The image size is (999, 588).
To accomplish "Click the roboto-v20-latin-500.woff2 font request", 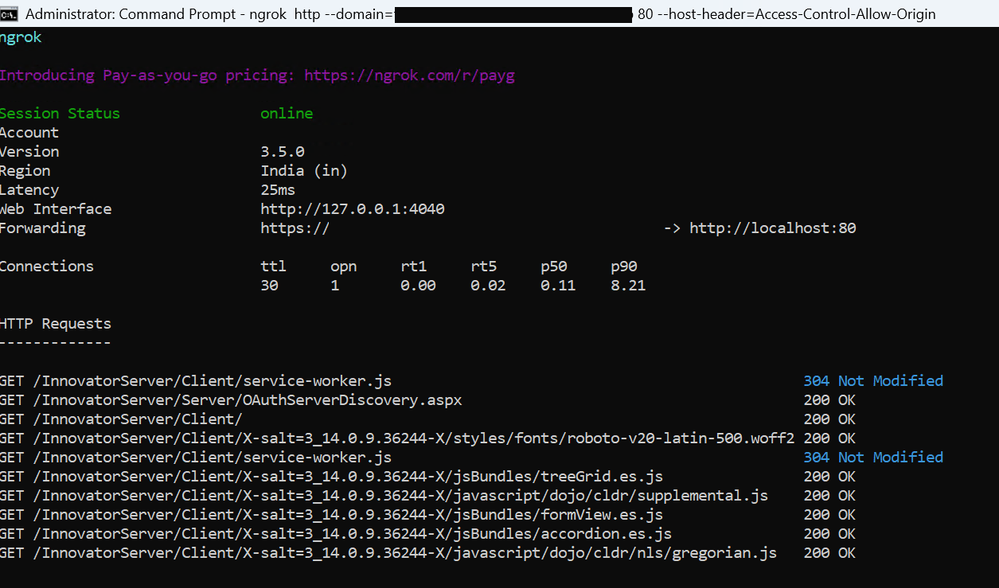I will tap(396, 438).
